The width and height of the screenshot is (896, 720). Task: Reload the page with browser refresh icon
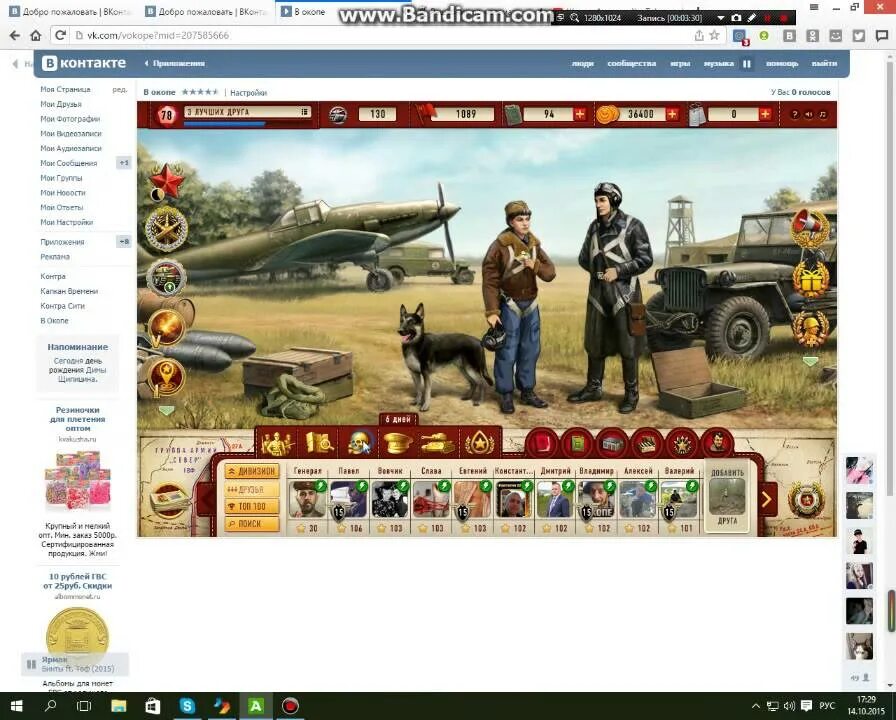tap(60, 35)
